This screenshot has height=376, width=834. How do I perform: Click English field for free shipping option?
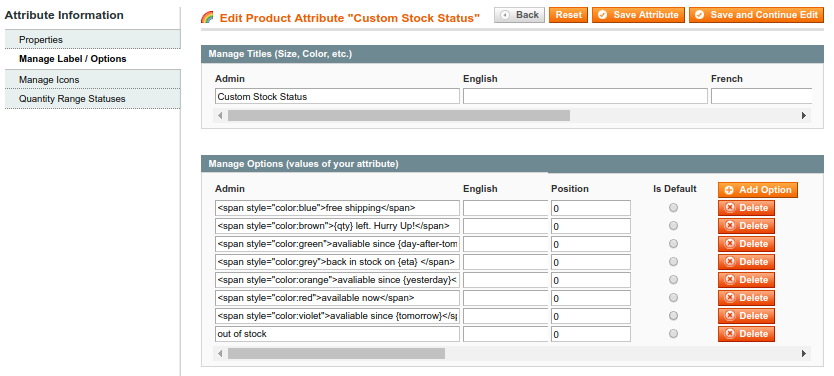point(505,208)
